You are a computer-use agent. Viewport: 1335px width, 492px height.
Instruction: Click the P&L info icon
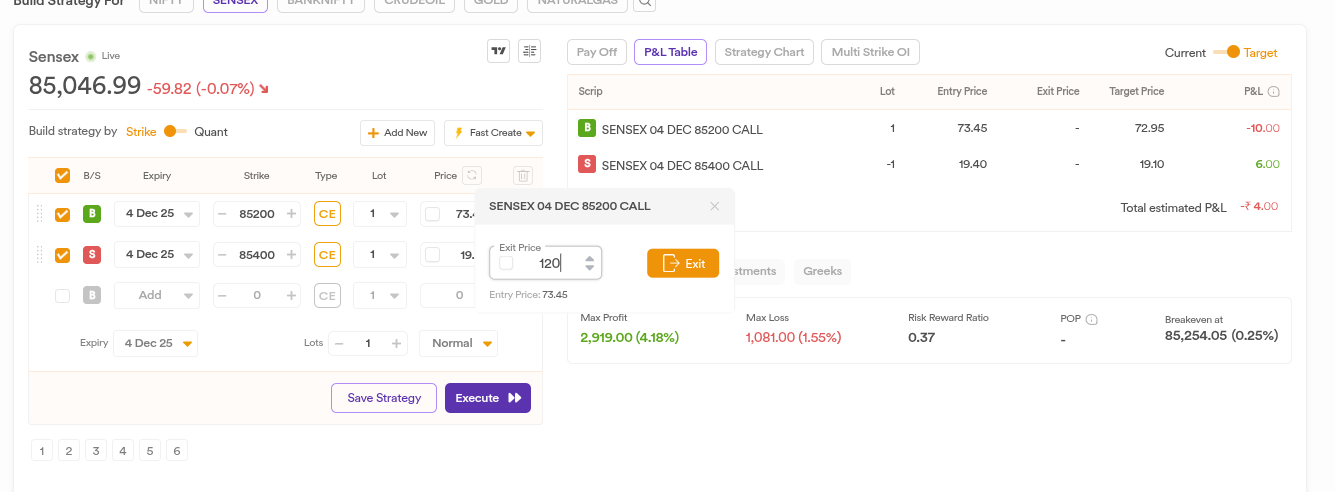click(x=1273, y=92)
